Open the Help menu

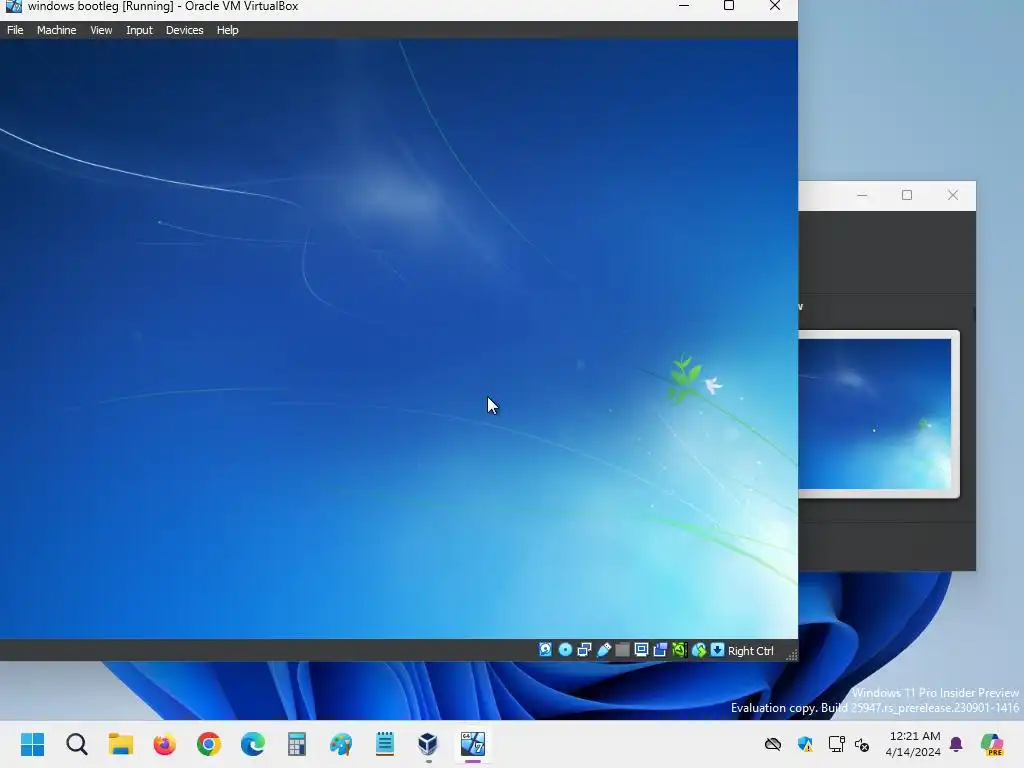click(x=227, y=30)
